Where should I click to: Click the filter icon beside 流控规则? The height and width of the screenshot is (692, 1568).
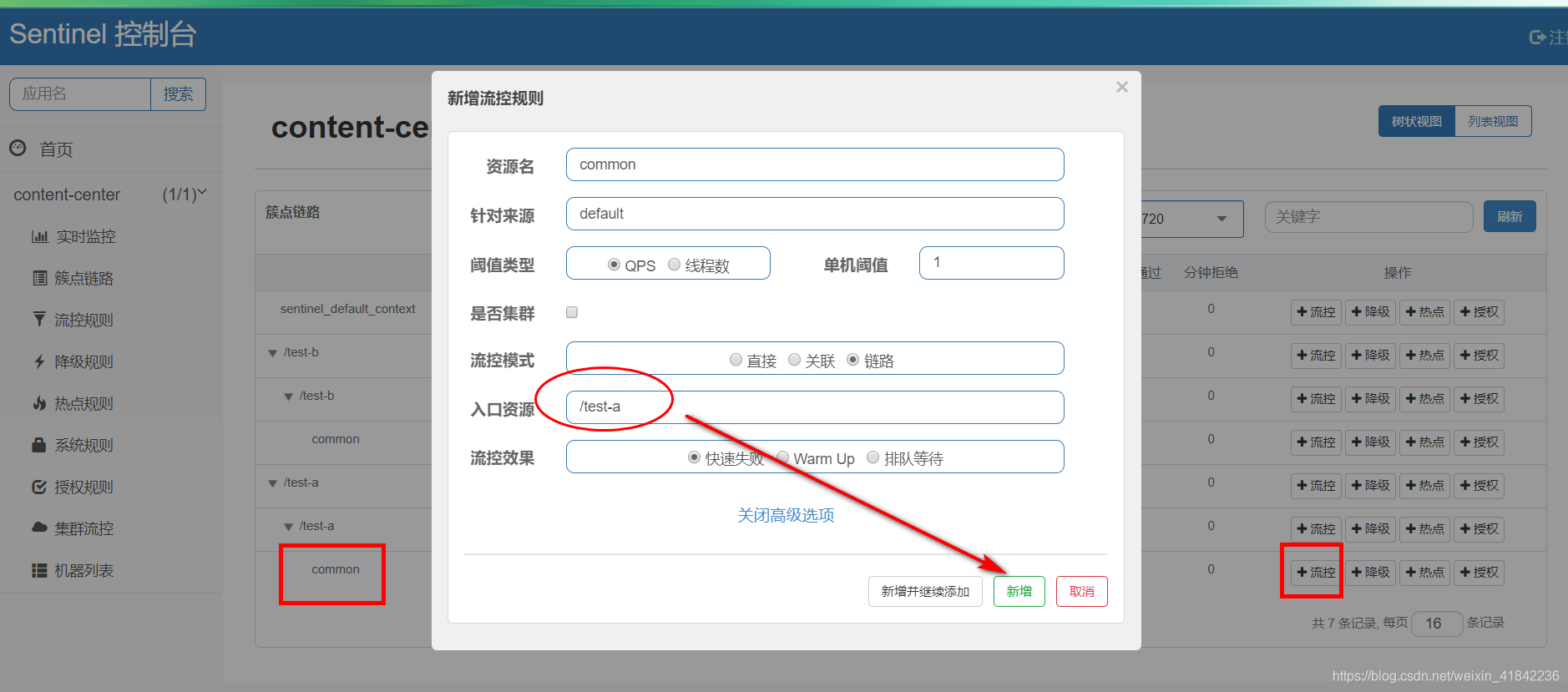[x=39, y=319]
